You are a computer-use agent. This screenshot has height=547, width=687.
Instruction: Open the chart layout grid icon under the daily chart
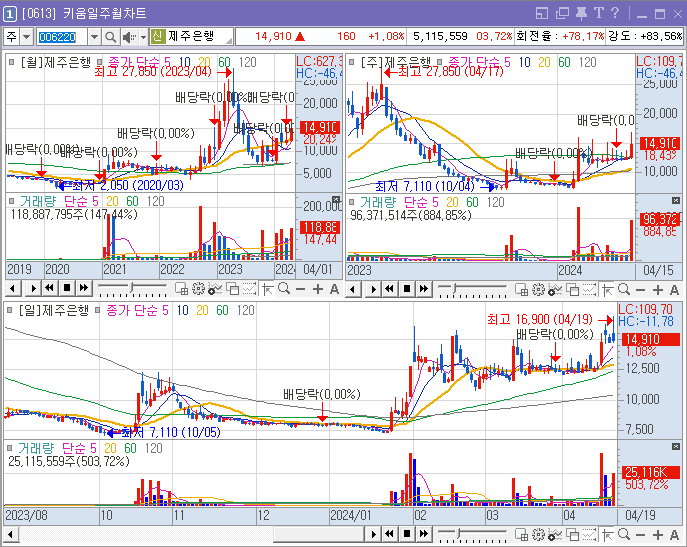click(521, 535)
